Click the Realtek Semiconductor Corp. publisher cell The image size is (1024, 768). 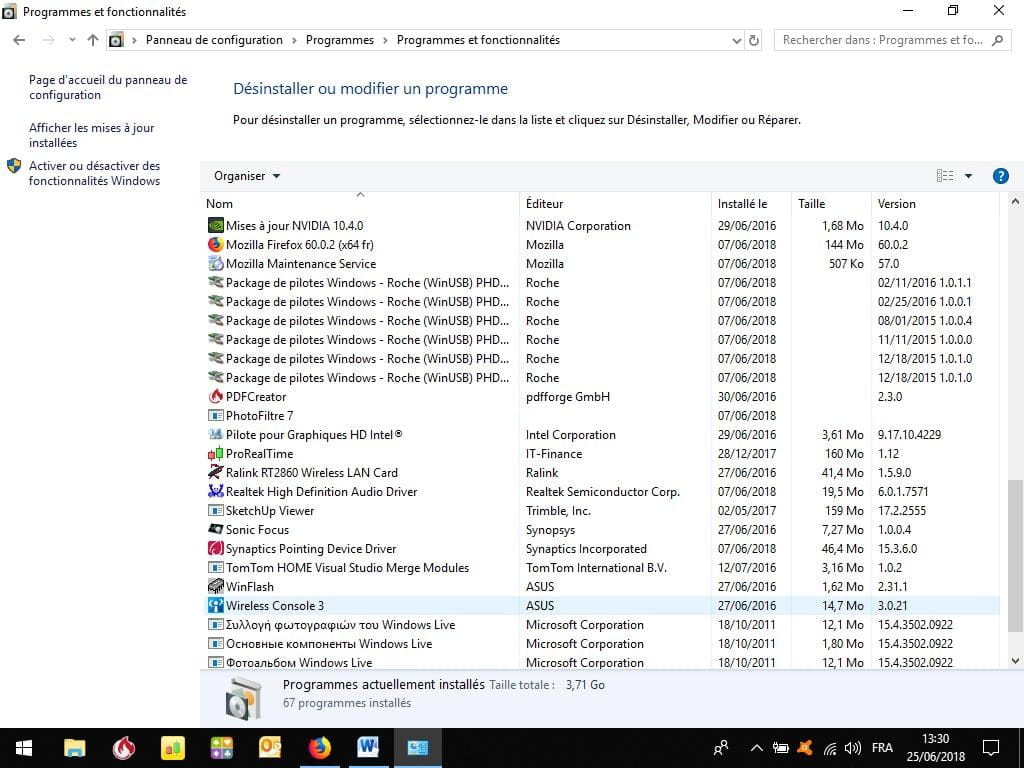point(603,491)
